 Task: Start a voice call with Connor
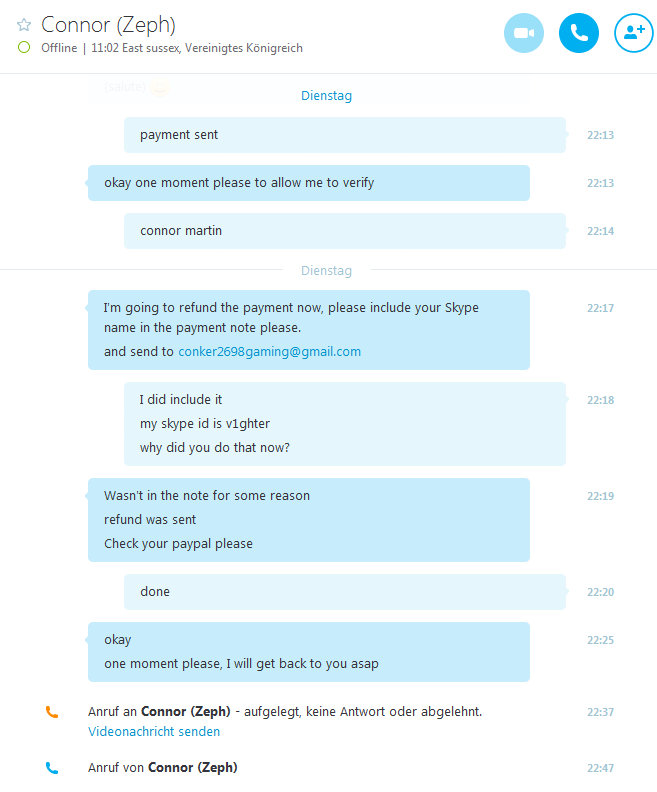coord(579,33)
